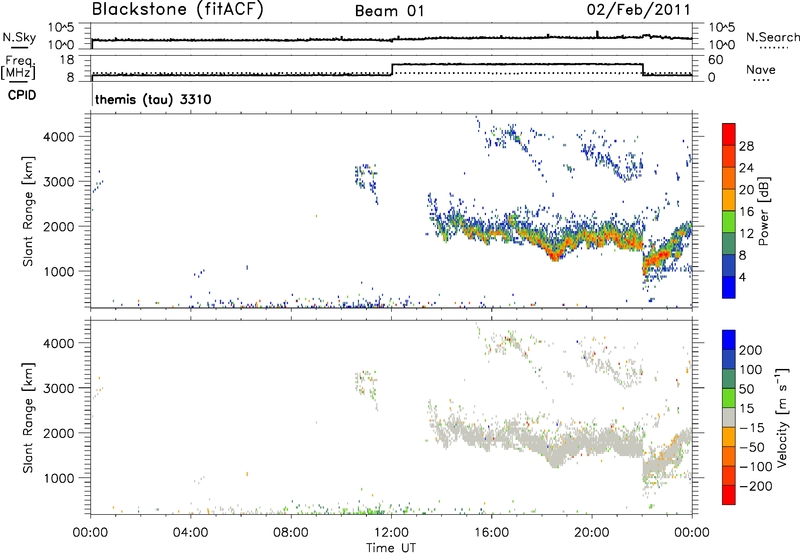Click the "4" label on power colorbar

[742, 277]
